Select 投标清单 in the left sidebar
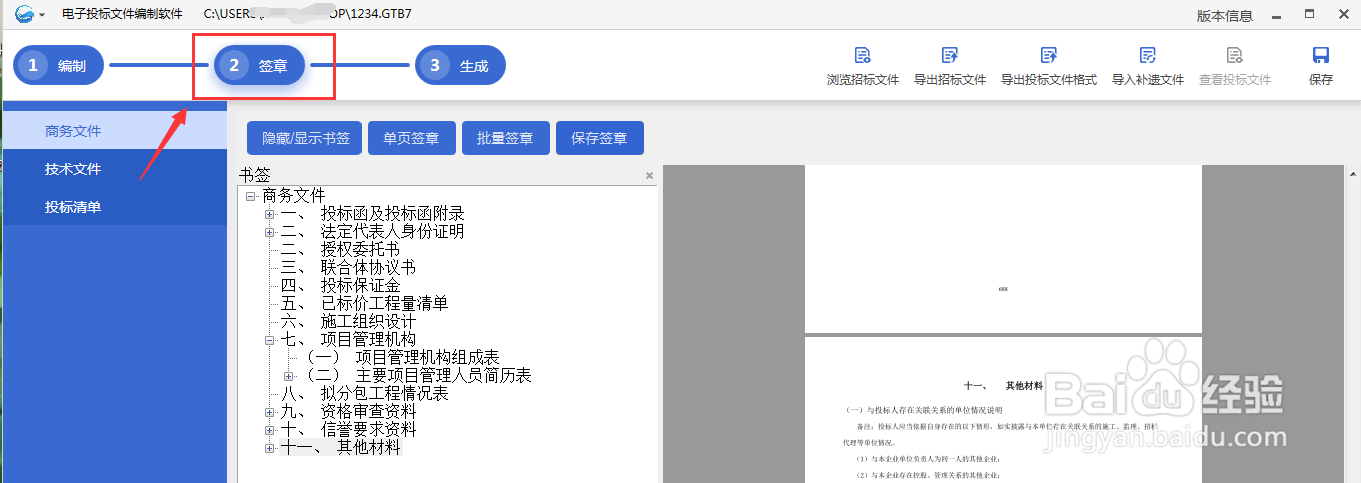Viewport: 1361px width, 483px height. (114, 207)
